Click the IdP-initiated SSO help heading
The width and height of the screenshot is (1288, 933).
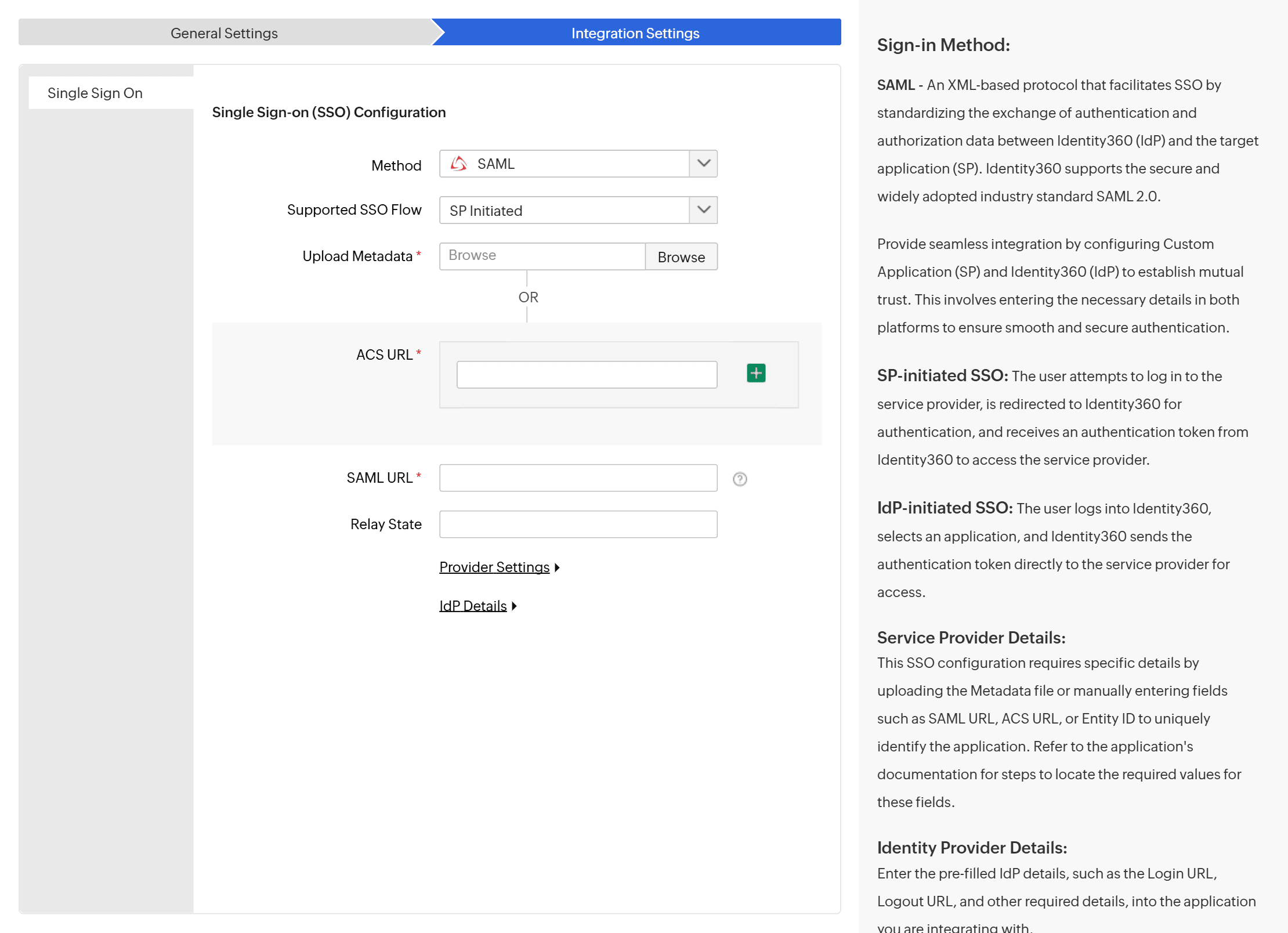(945, 508)
